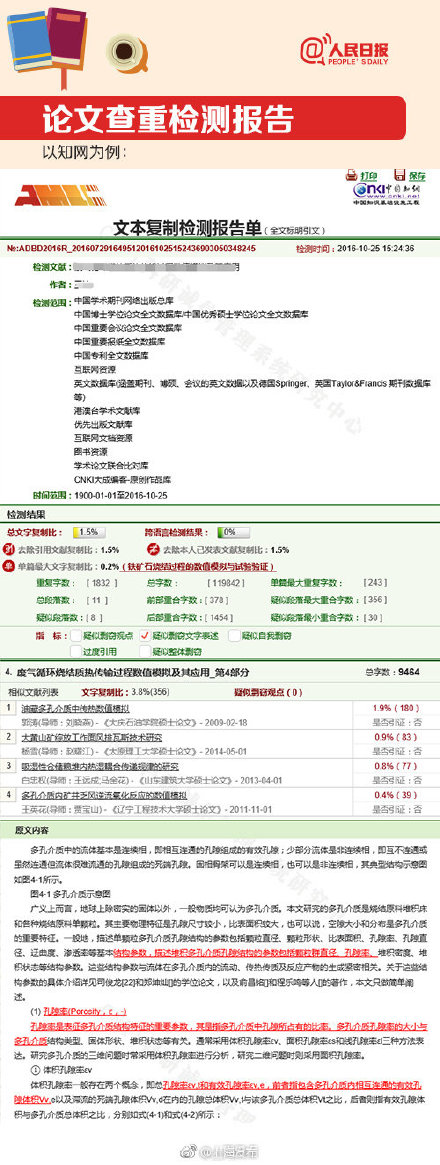Click the floppy disk save icon
Screen dimensions: 440x1165
coord(400,175)
